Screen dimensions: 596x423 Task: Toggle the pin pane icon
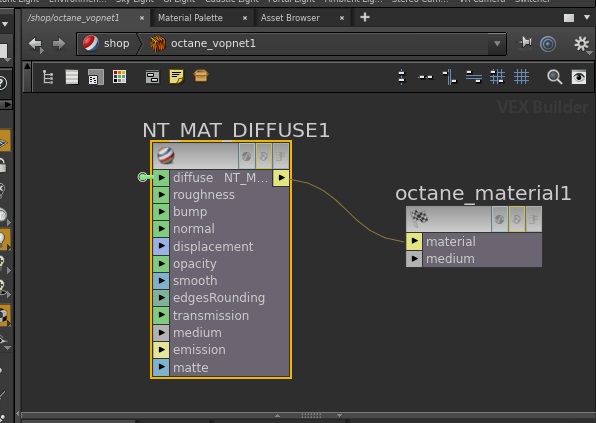[525, 43]
